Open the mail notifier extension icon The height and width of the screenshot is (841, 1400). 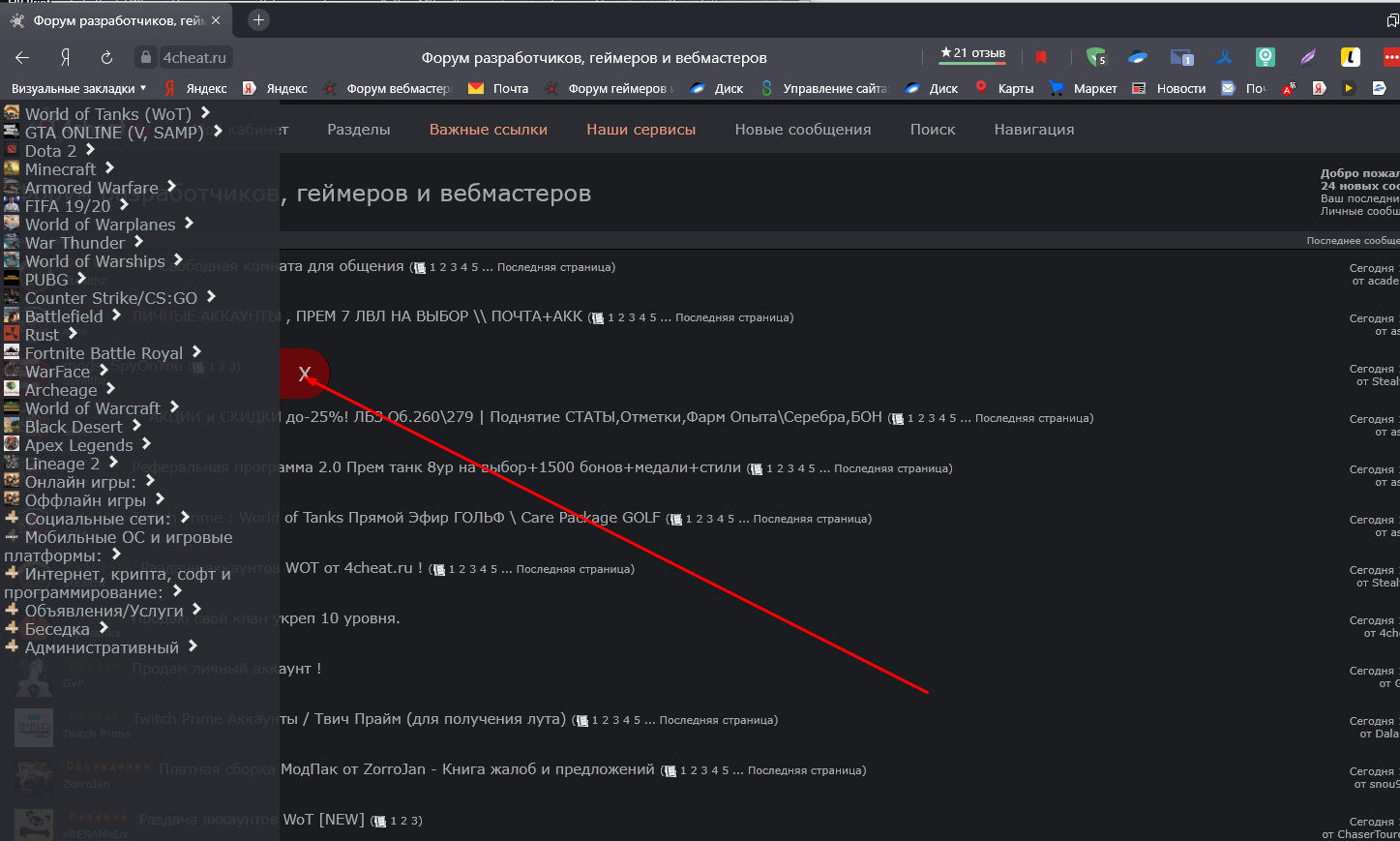point(1181,58)
